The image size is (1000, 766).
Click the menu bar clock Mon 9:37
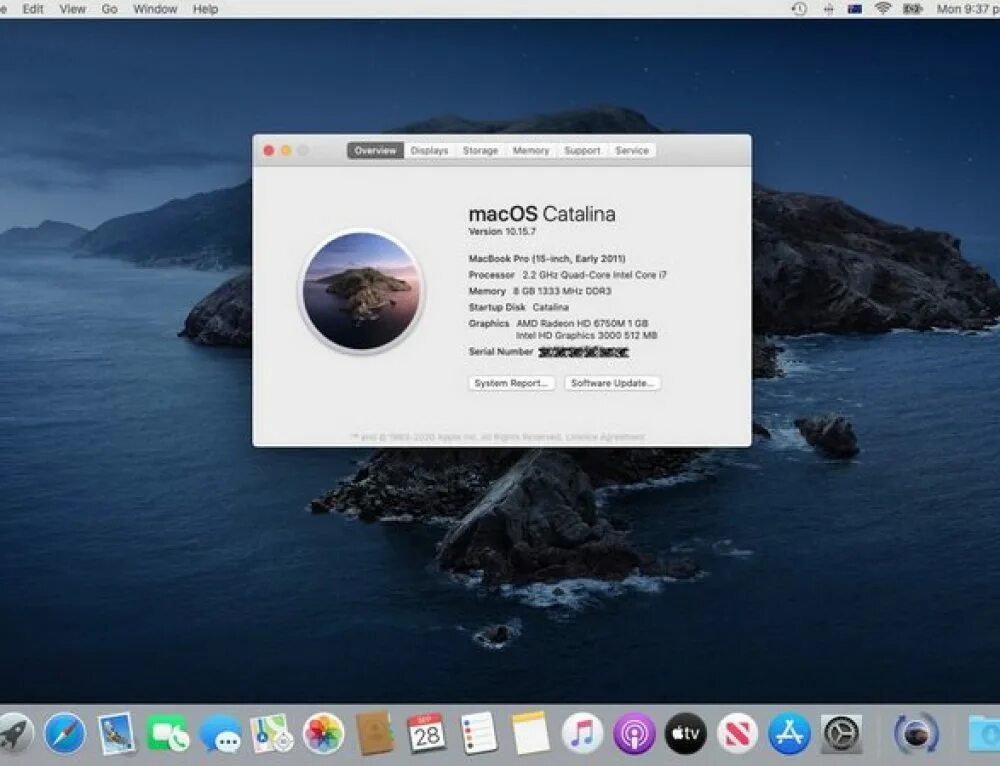click(967, 9)
